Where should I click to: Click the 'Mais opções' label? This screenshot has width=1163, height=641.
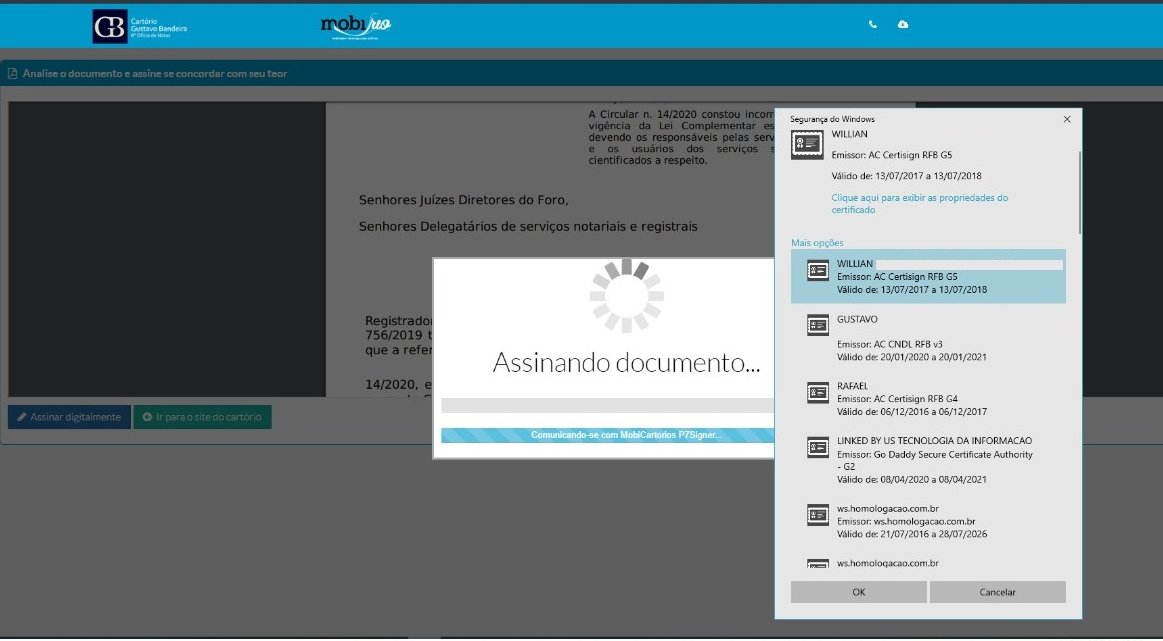tap(817, 243)
